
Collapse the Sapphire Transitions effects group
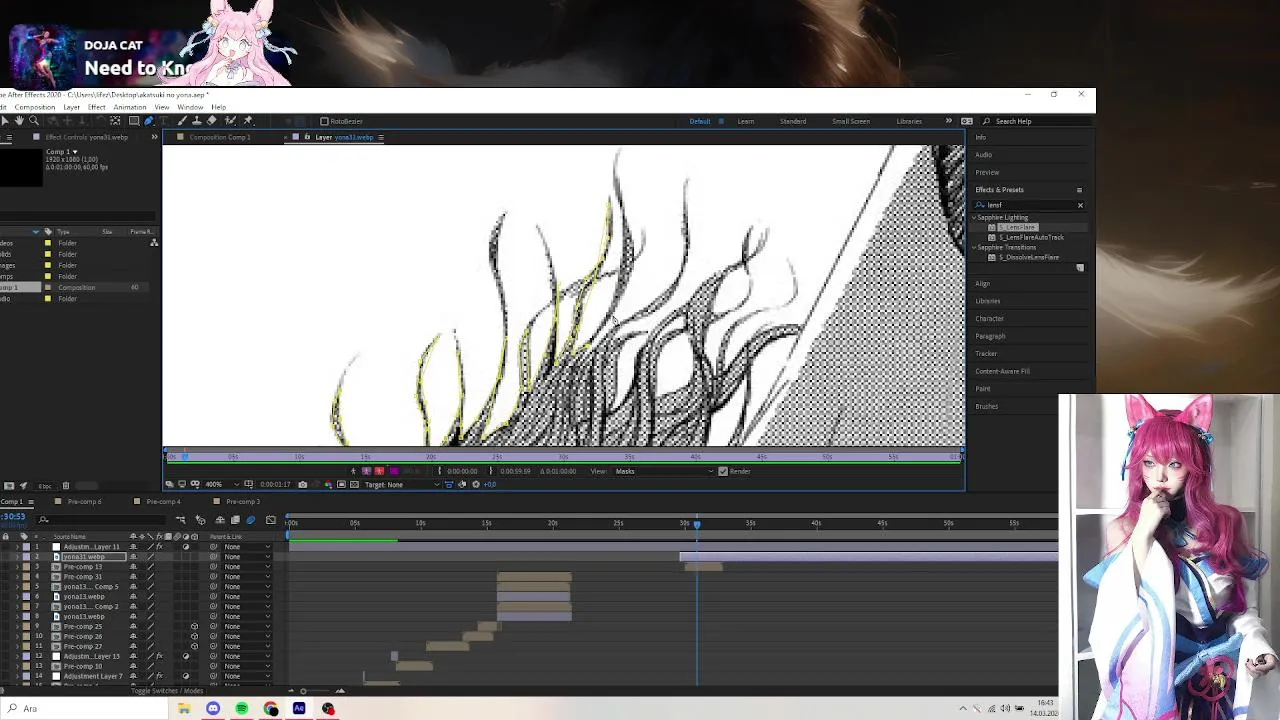974,247
